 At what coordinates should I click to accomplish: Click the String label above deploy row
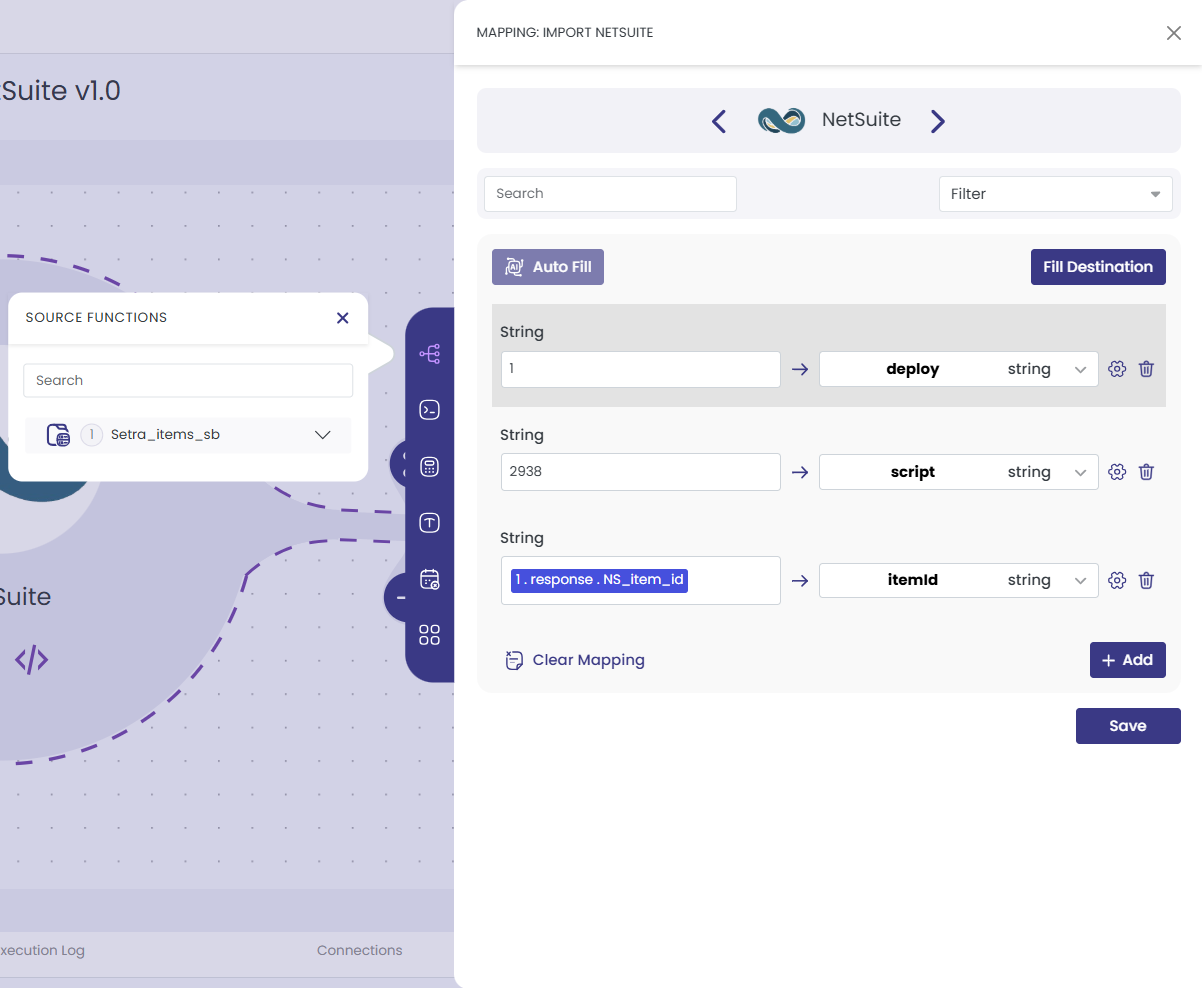point(522,332)
